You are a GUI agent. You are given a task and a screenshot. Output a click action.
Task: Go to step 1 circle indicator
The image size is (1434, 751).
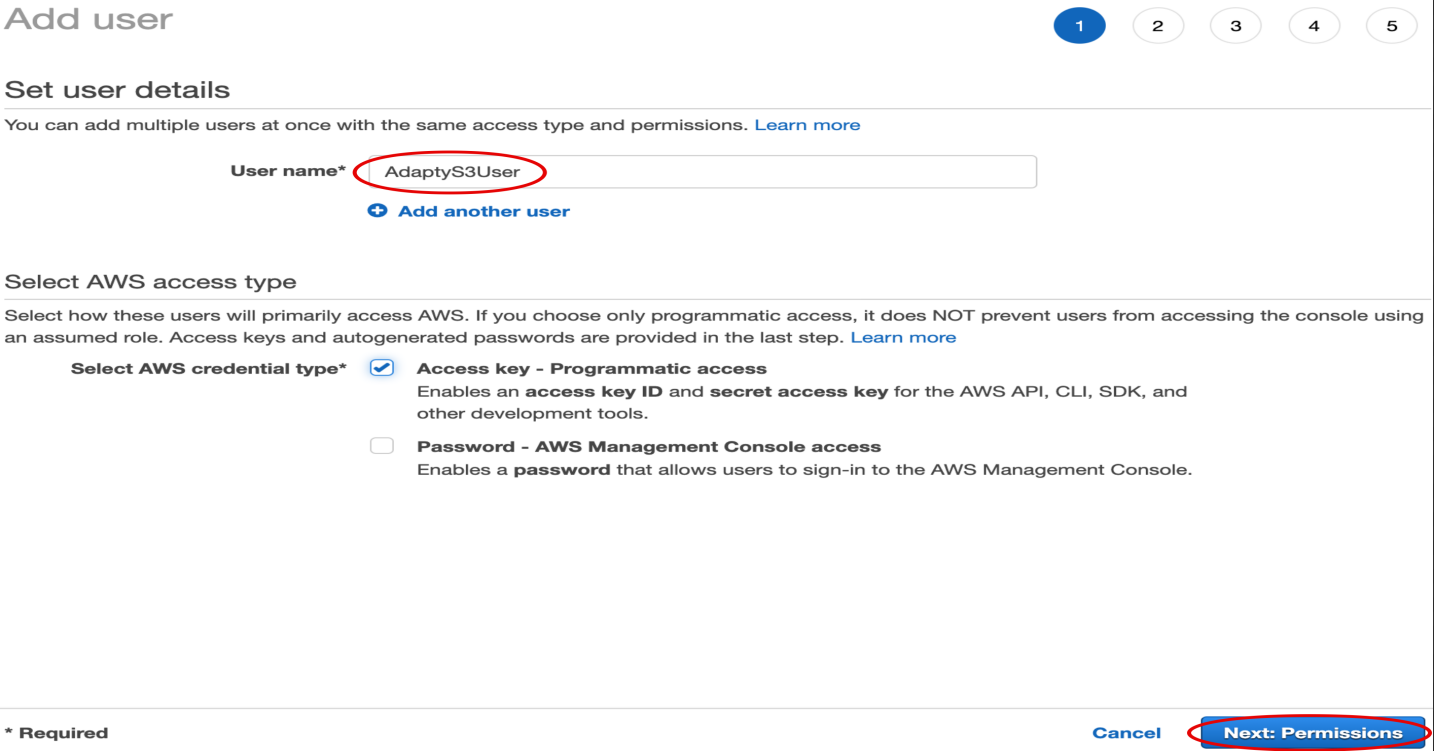coord(1079,26)
